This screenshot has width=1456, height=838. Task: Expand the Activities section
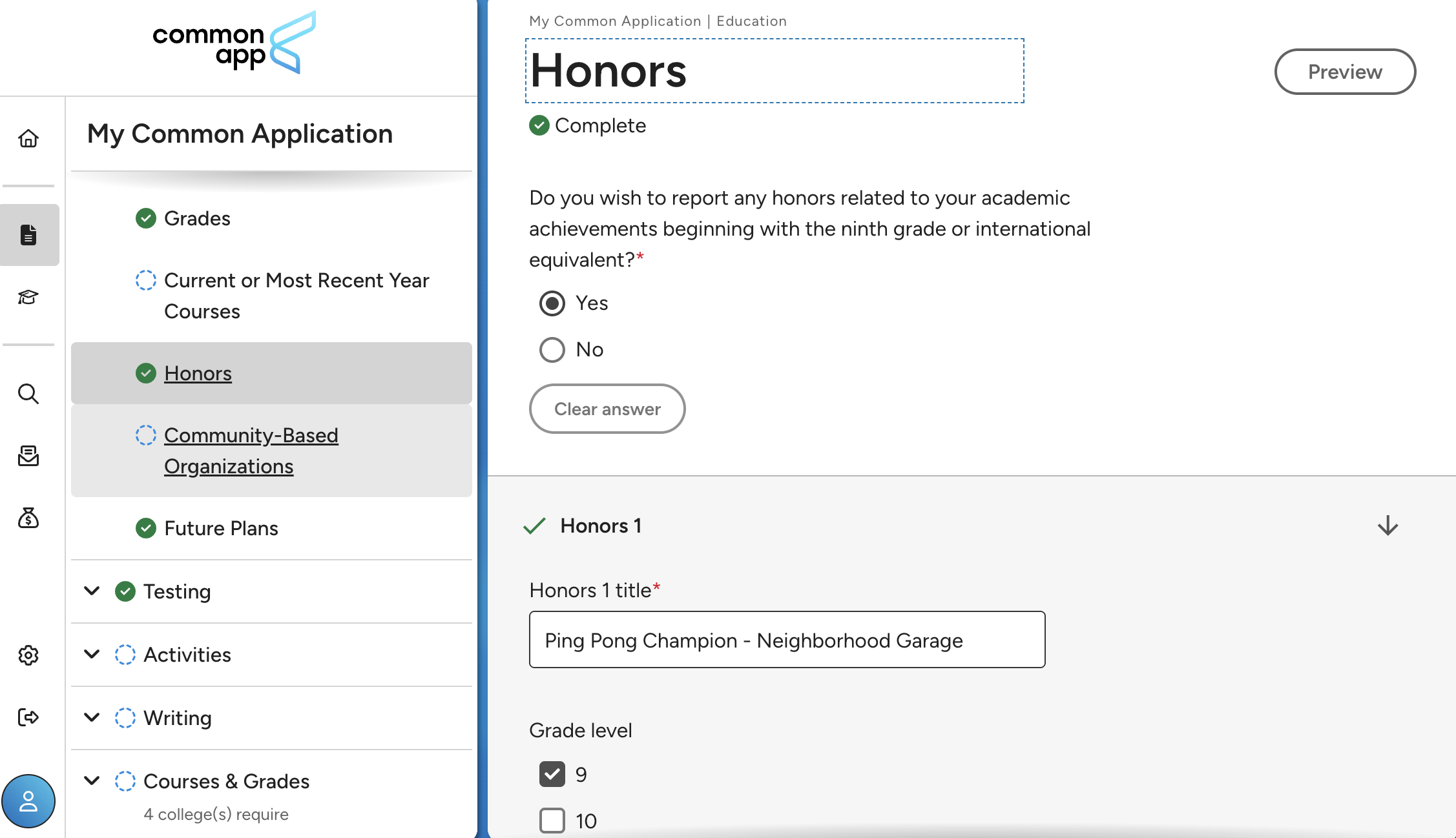coord(90,654)
